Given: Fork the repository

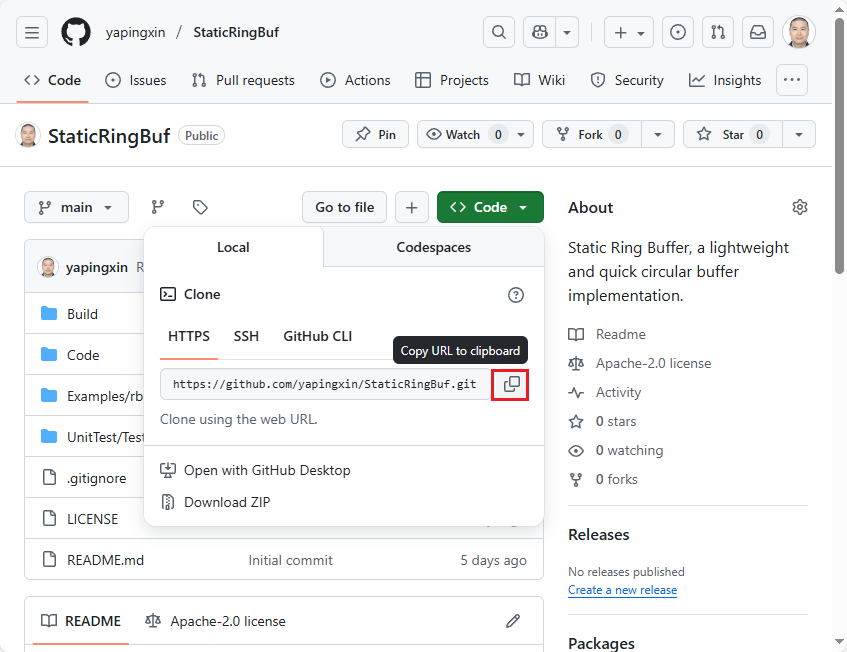Looking at the screenshot, I should pyautogui.click(x=591, y=135).
